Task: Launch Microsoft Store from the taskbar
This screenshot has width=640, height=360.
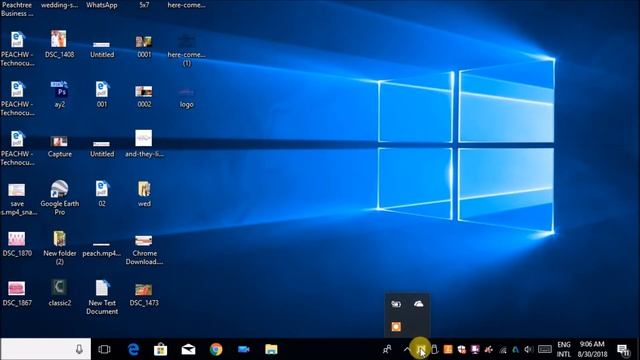Action: (160, 349)
